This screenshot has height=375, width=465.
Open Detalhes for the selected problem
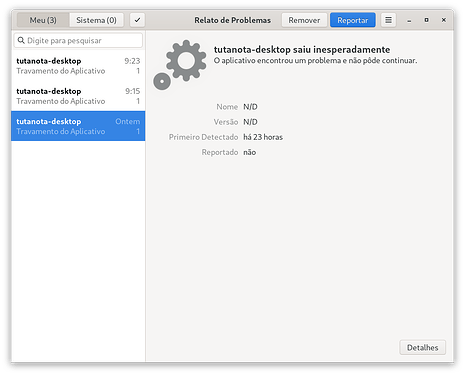[422, 348]
